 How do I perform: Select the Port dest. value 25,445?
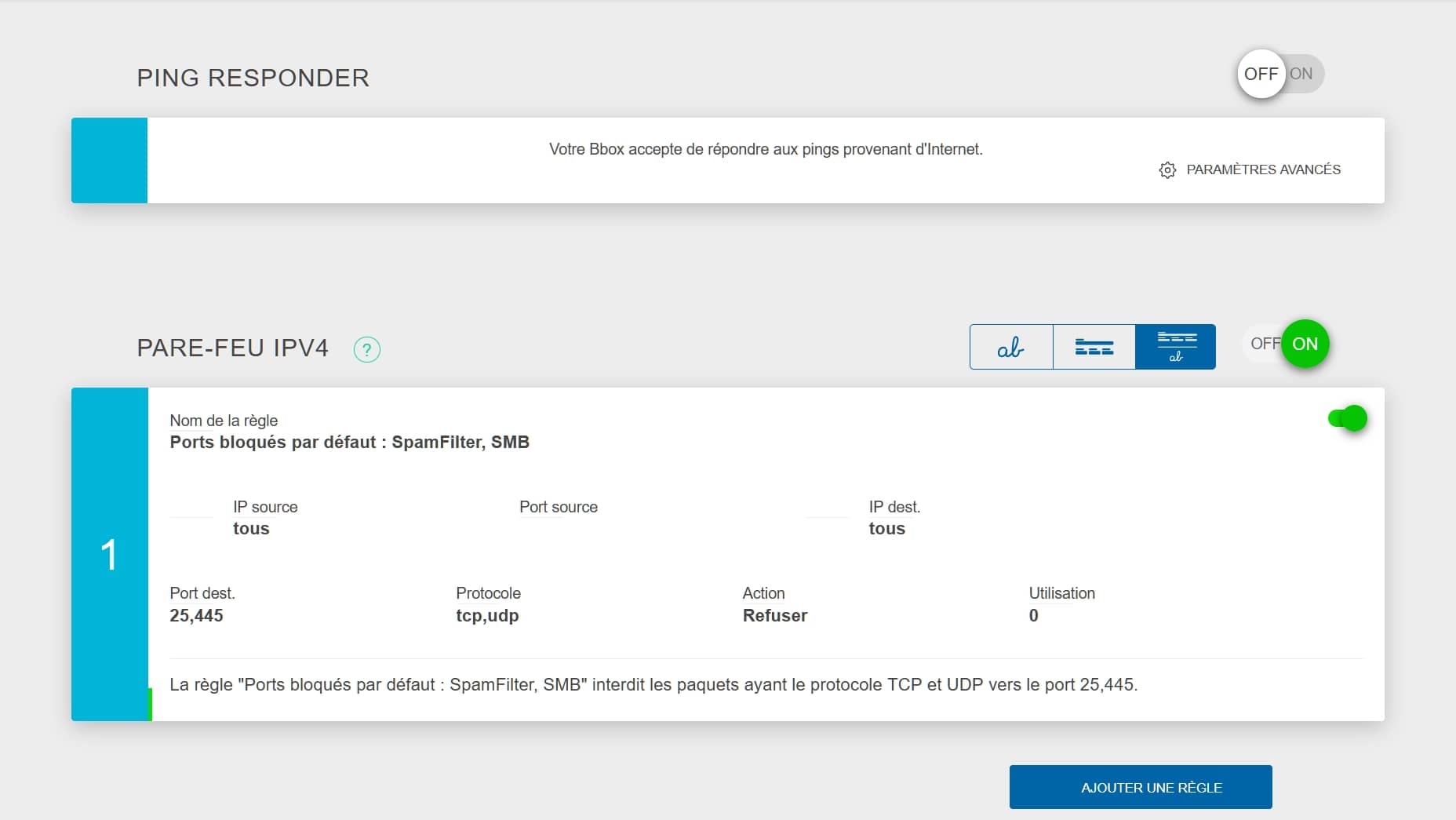196,616
